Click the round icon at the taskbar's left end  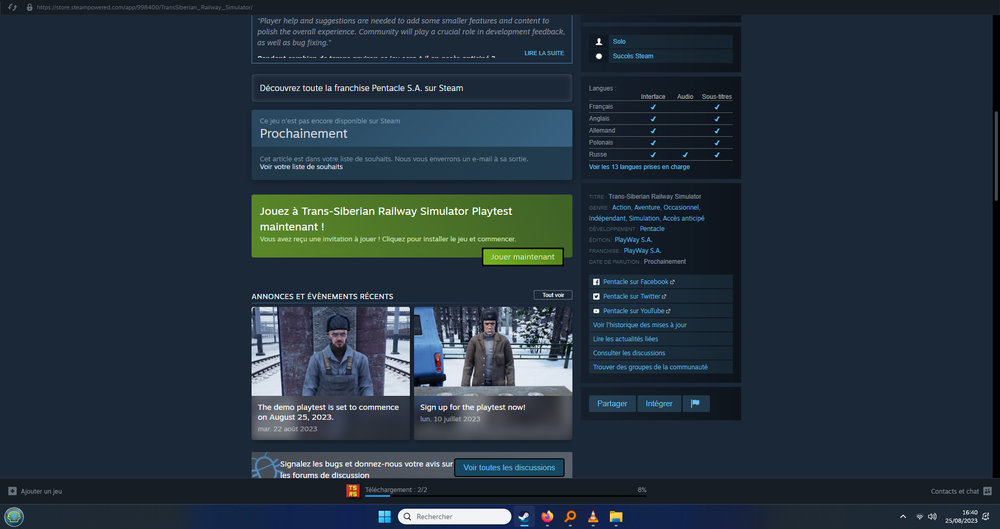coord(14,516)
